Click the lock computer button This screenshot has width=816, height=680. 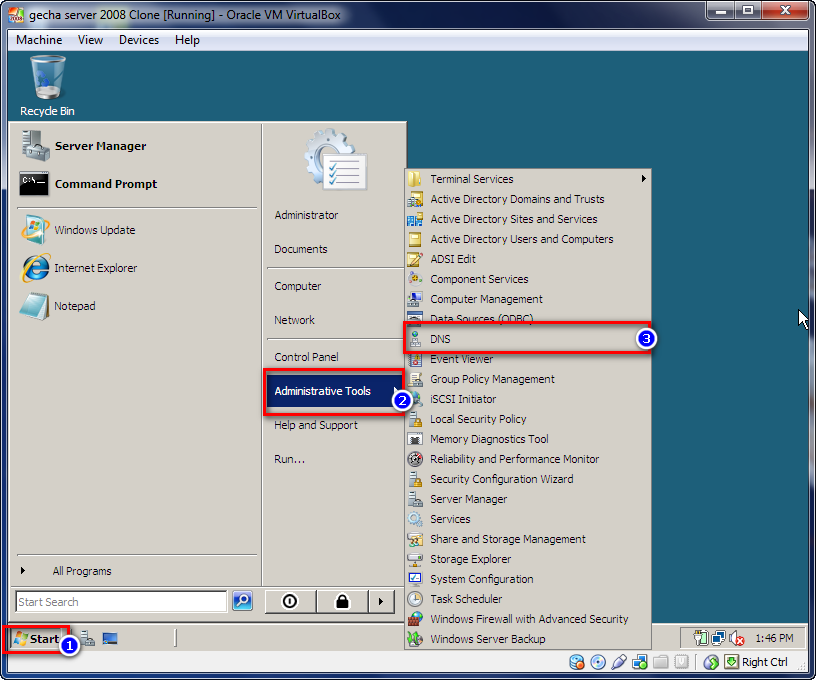pos(342,601)
